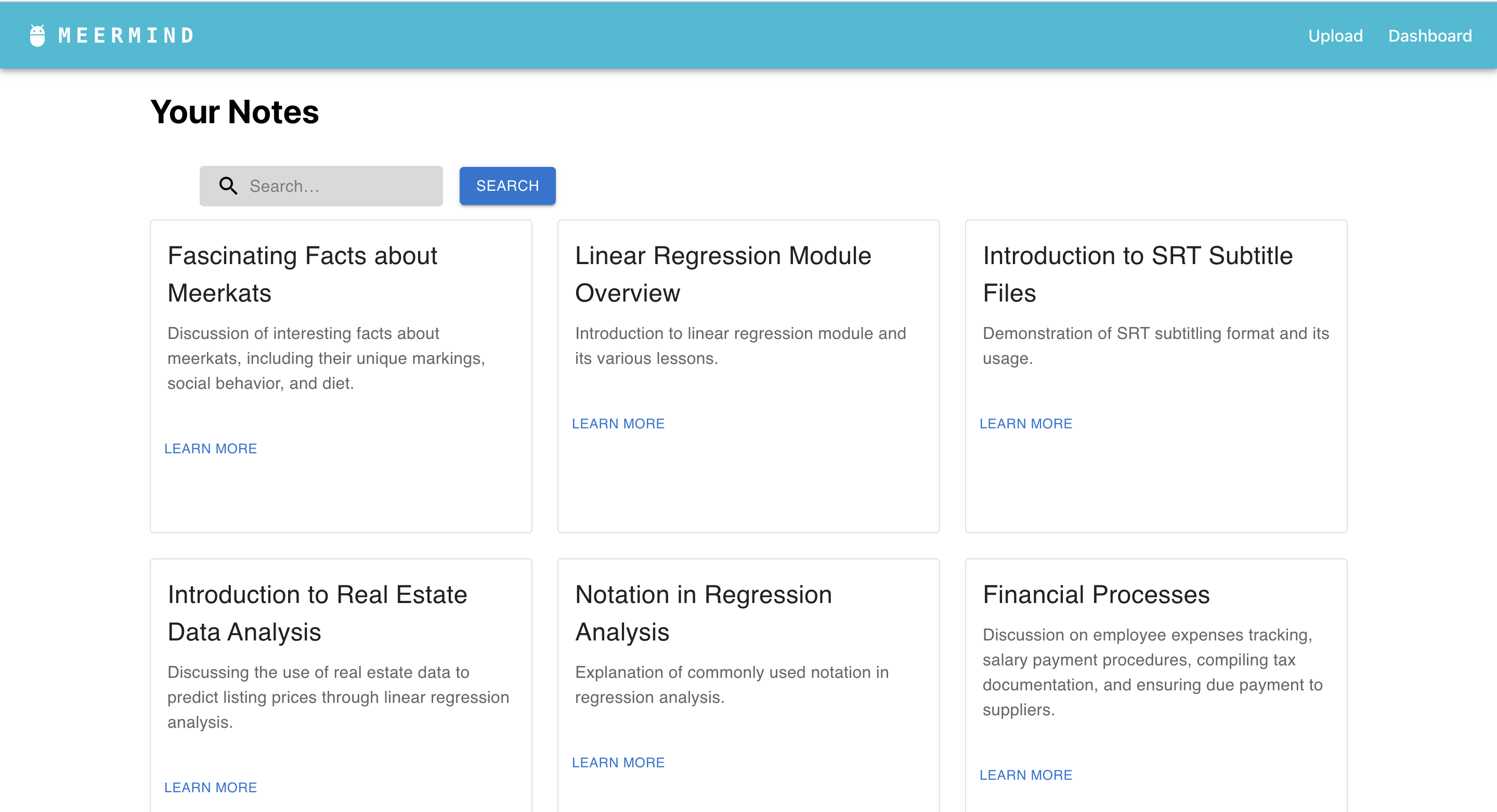Click Learn More under Notation in Regression
This screenshot has height=812, width=1497.
[618, 762]
